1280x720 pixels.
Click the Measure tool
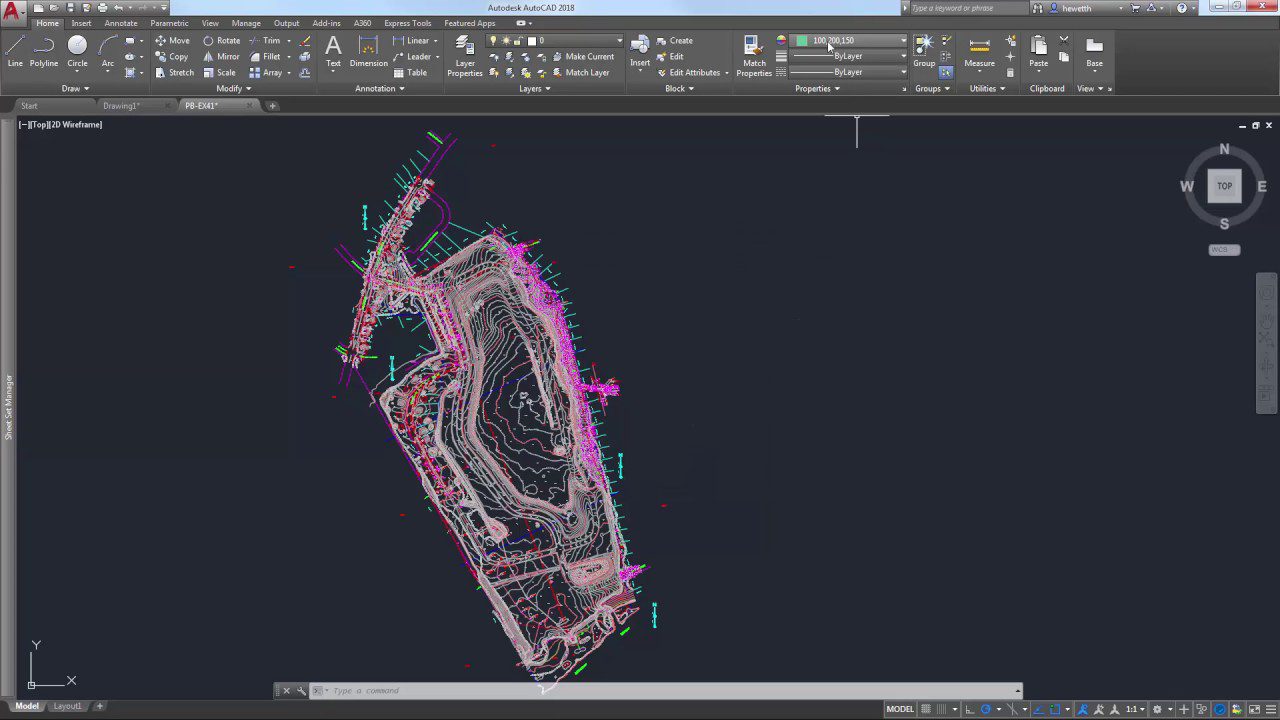(980, 50)
